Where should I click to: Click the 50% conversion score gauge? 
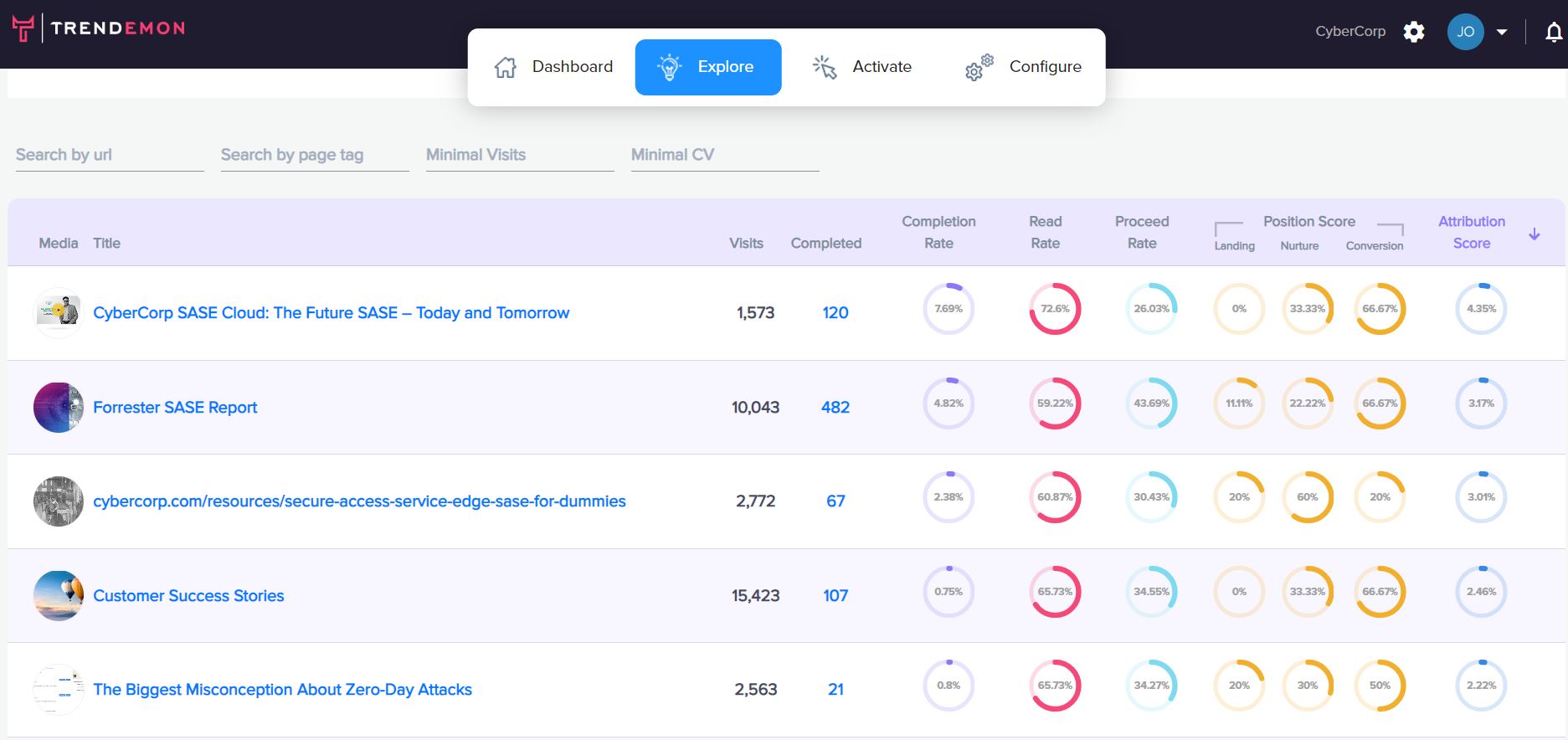(1380, 686)
